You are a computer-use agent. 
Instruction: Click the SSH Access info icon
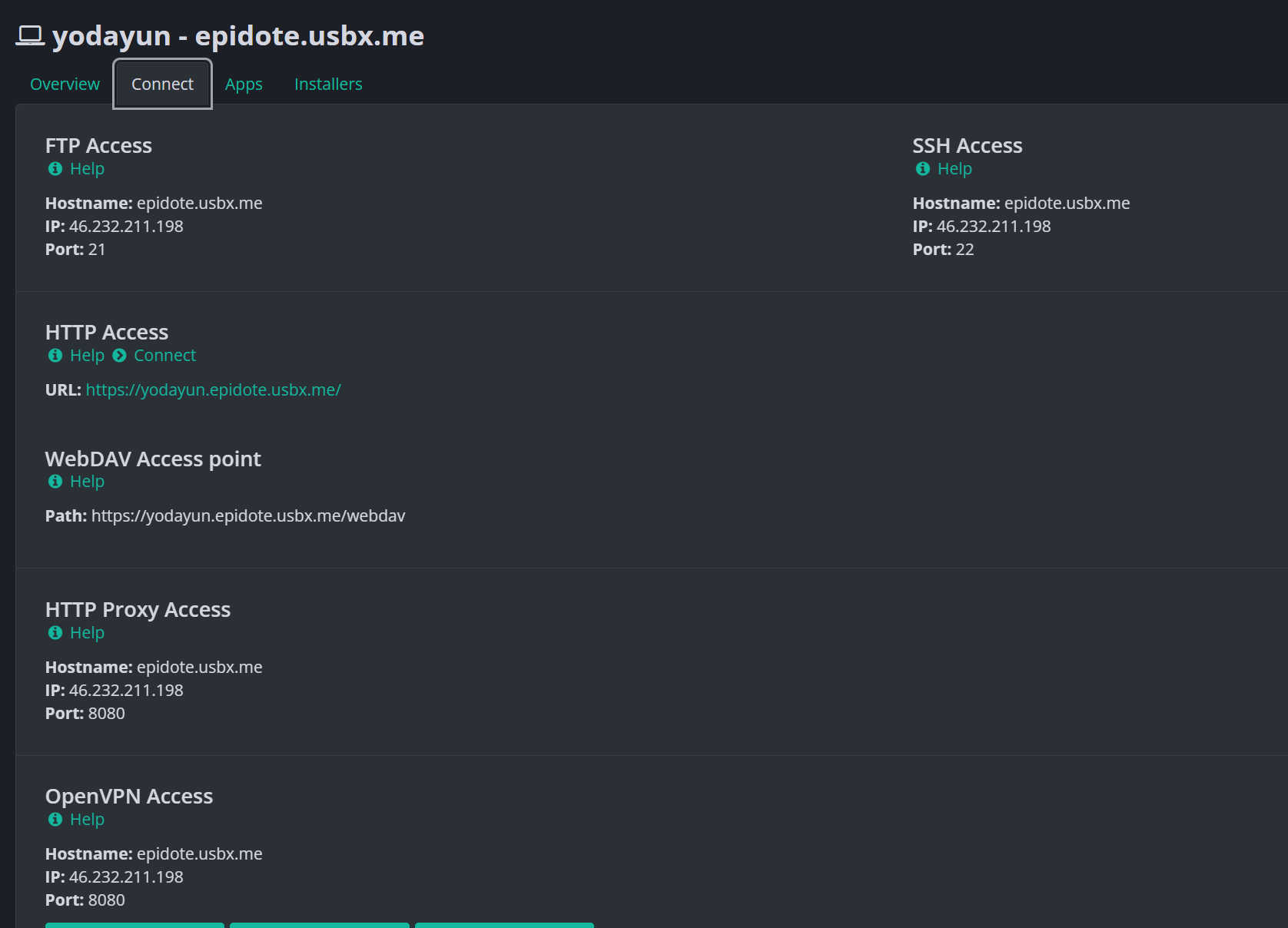[923, 168]
